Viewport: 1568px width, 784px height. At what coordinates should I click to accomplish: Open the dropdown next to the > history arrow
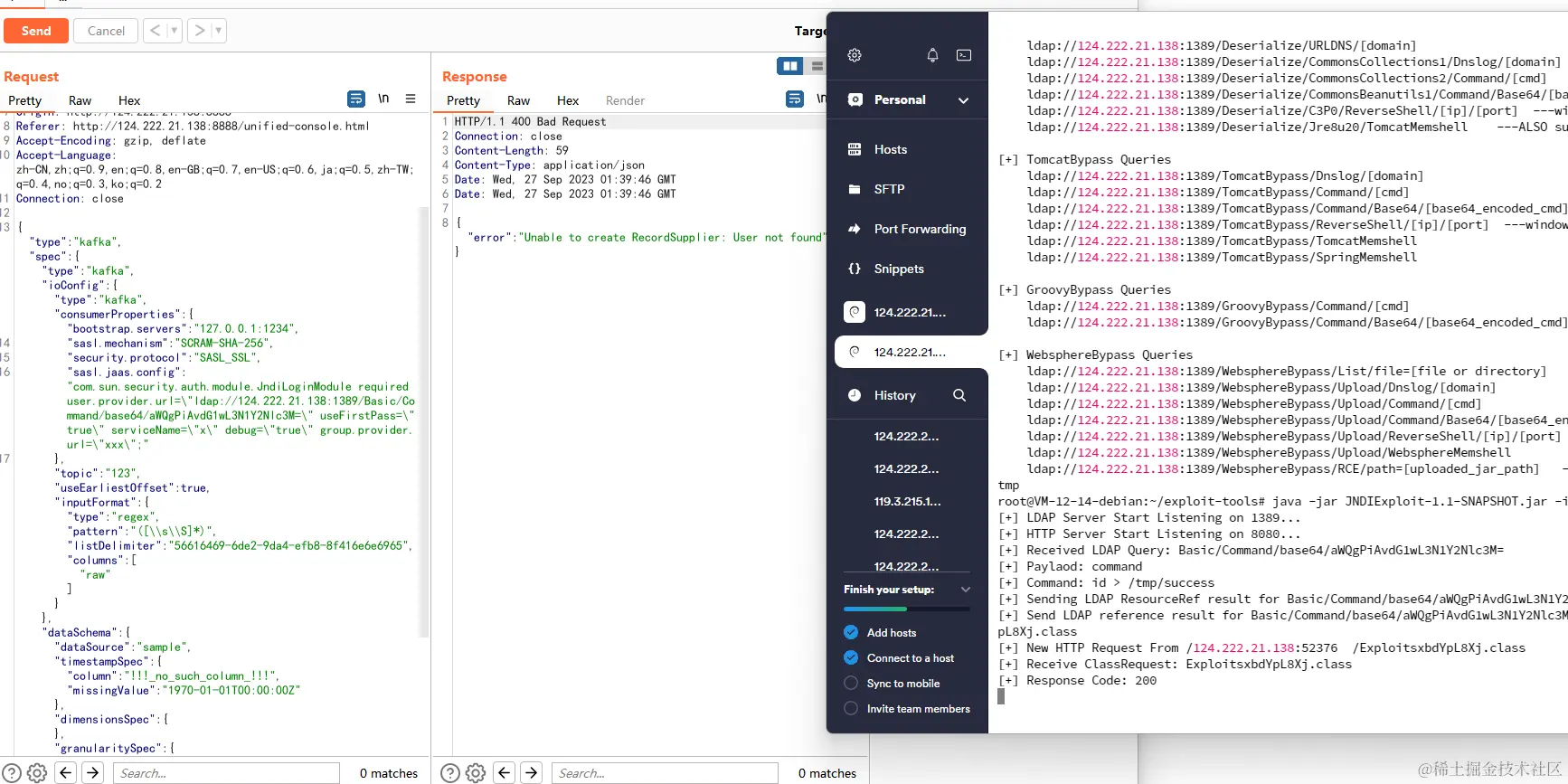(x=219, y=31)
